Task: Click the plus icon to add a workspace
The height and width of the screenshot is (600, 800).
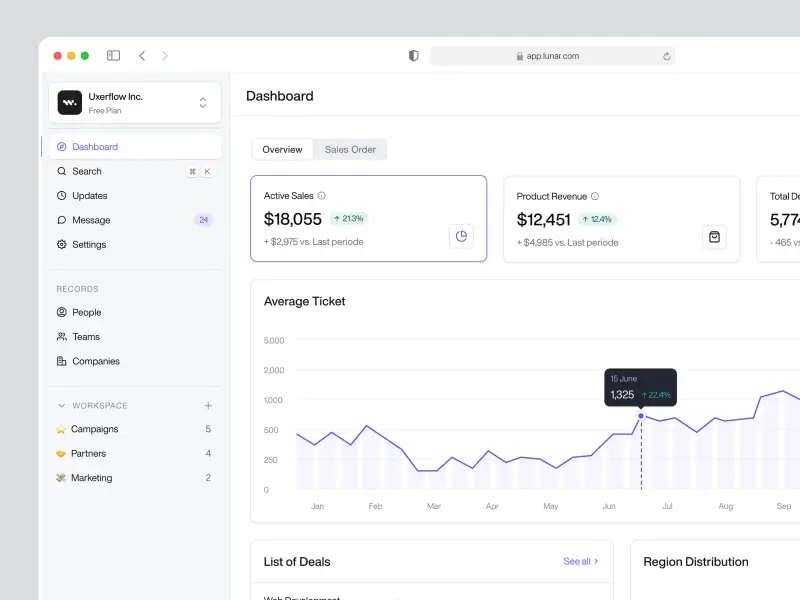Action: (x=208, y=406)
